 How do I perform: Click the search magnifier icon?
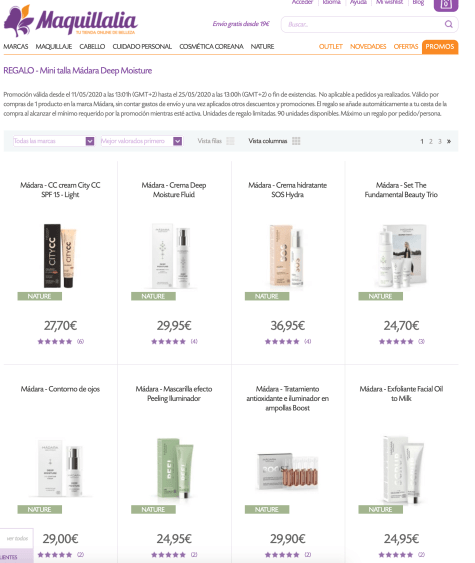click(448, 24)
